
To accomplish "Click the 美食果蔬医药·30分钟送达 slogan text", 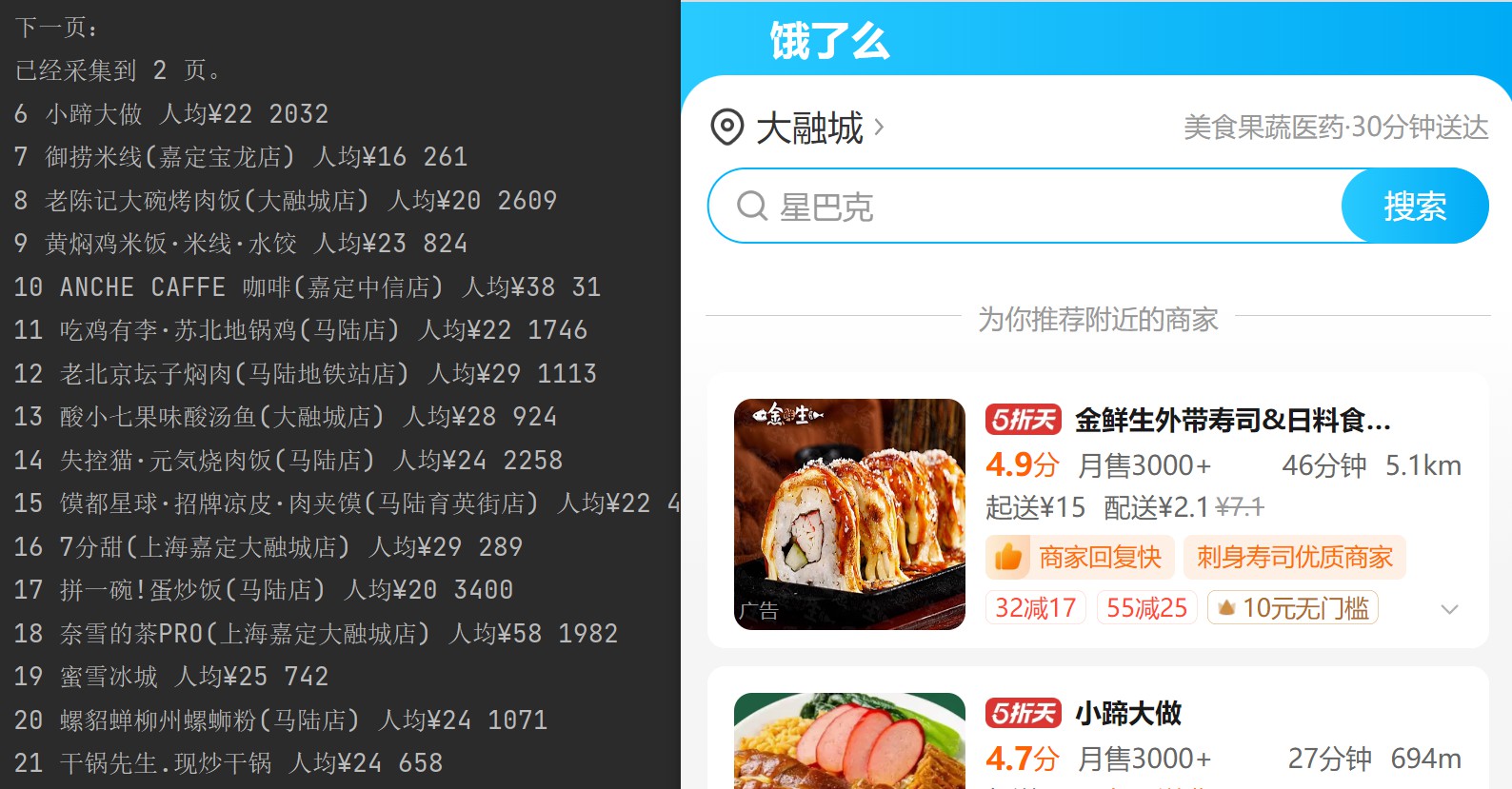I will tap(1336, 127).
